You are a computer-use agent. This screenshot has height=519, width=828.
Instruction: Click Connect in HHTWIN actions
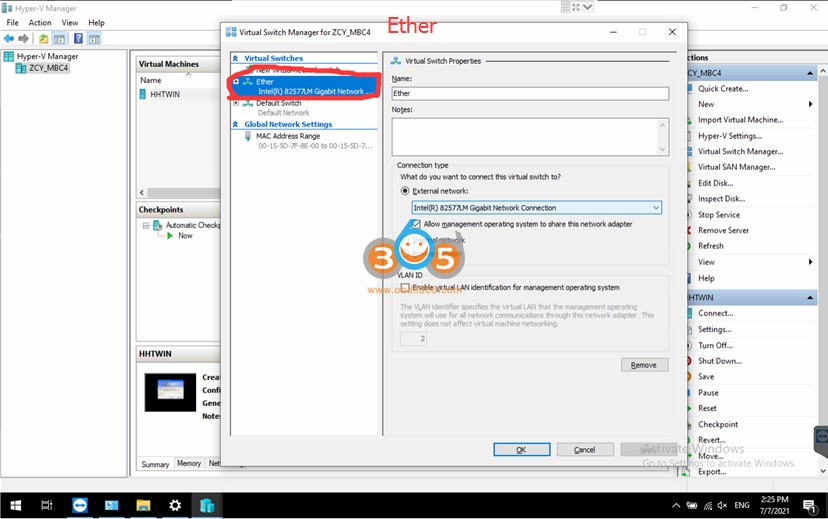pyautogui.click(x=716, y=313)
